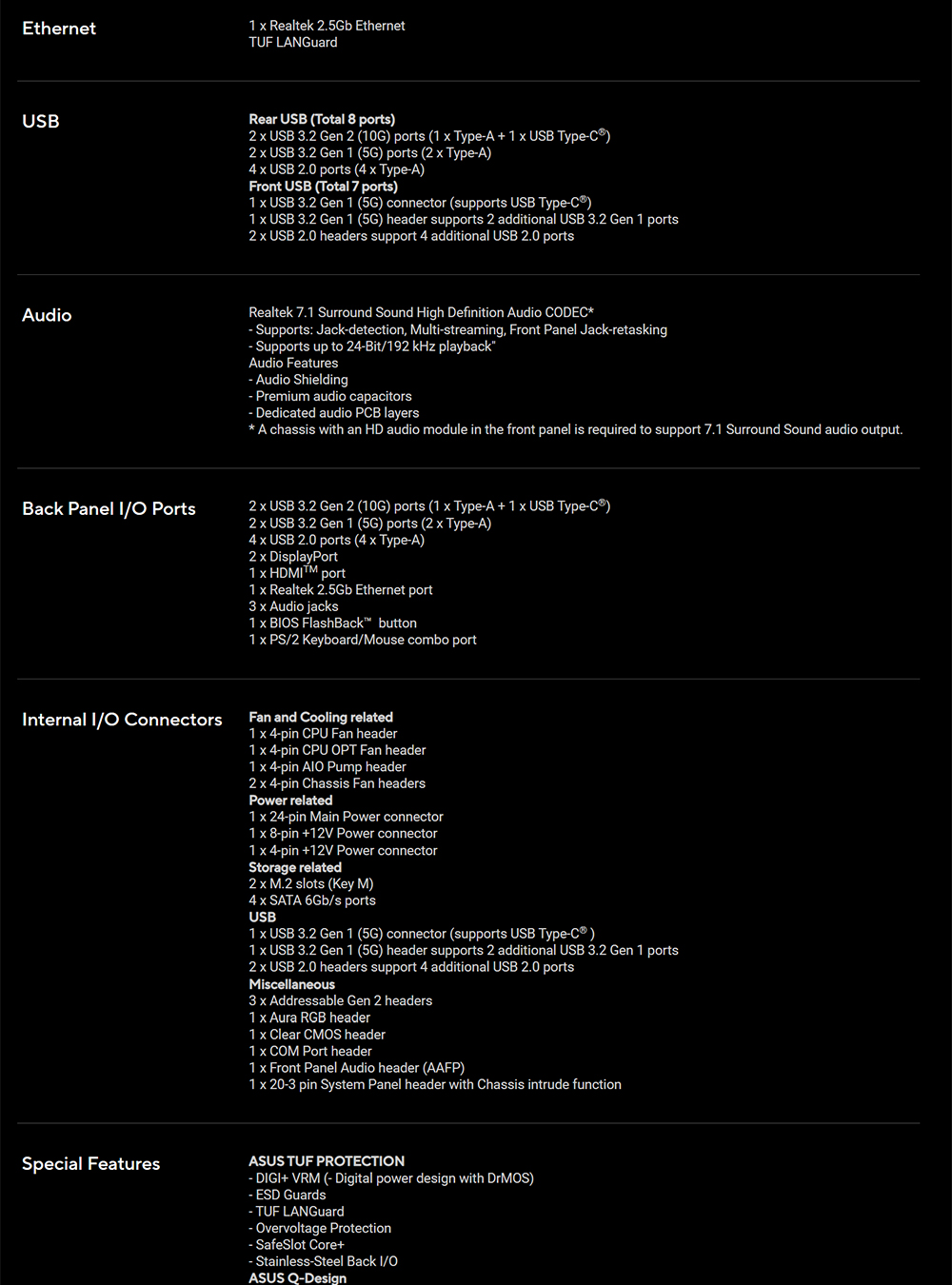Click the Fan and Cooling related subheading
Viewport: 952px width, 1285px height.
[321, 717]
